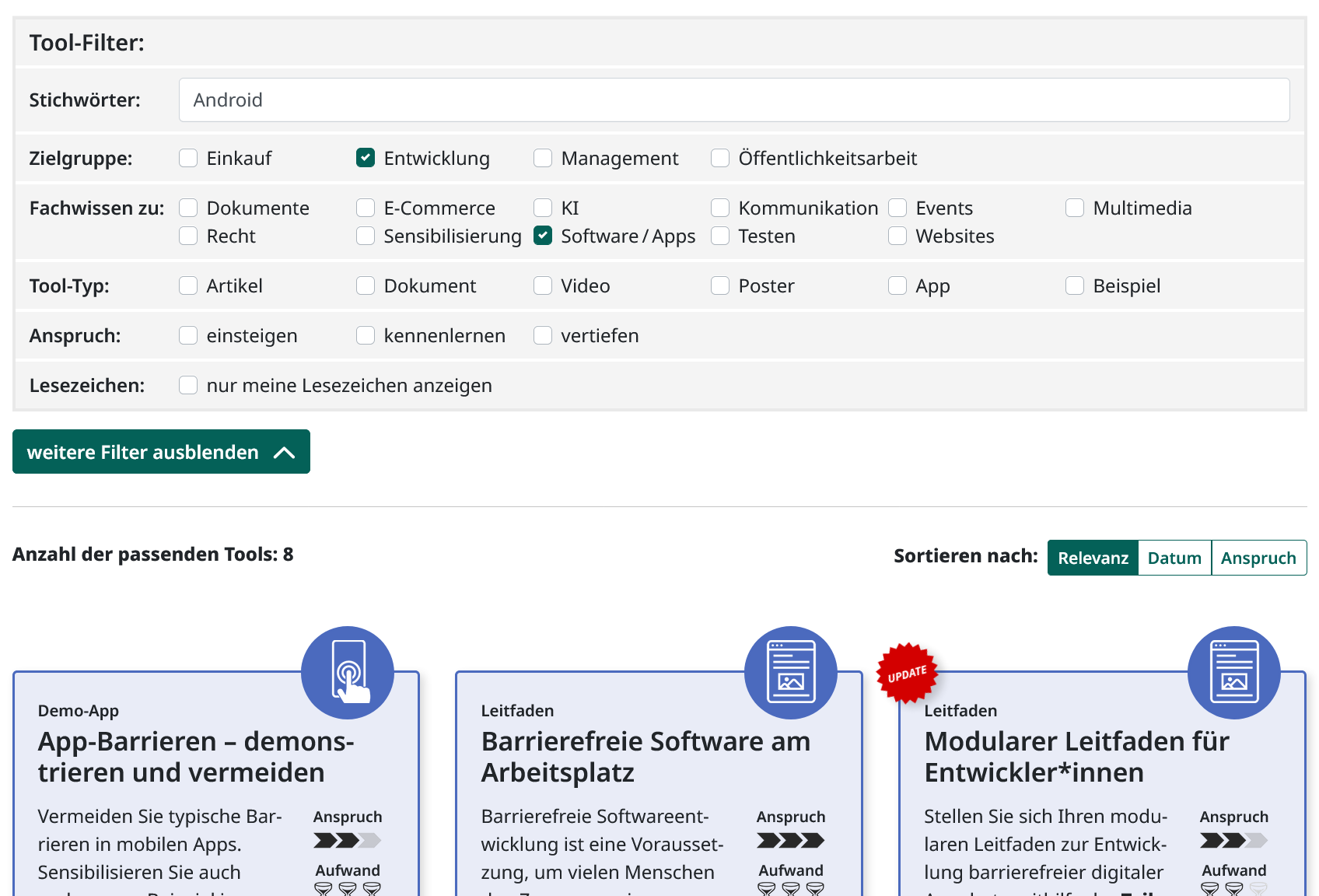Collapse filters via weitere Filter ausblenden
The image size is (1319, 896).
(161, 452)
